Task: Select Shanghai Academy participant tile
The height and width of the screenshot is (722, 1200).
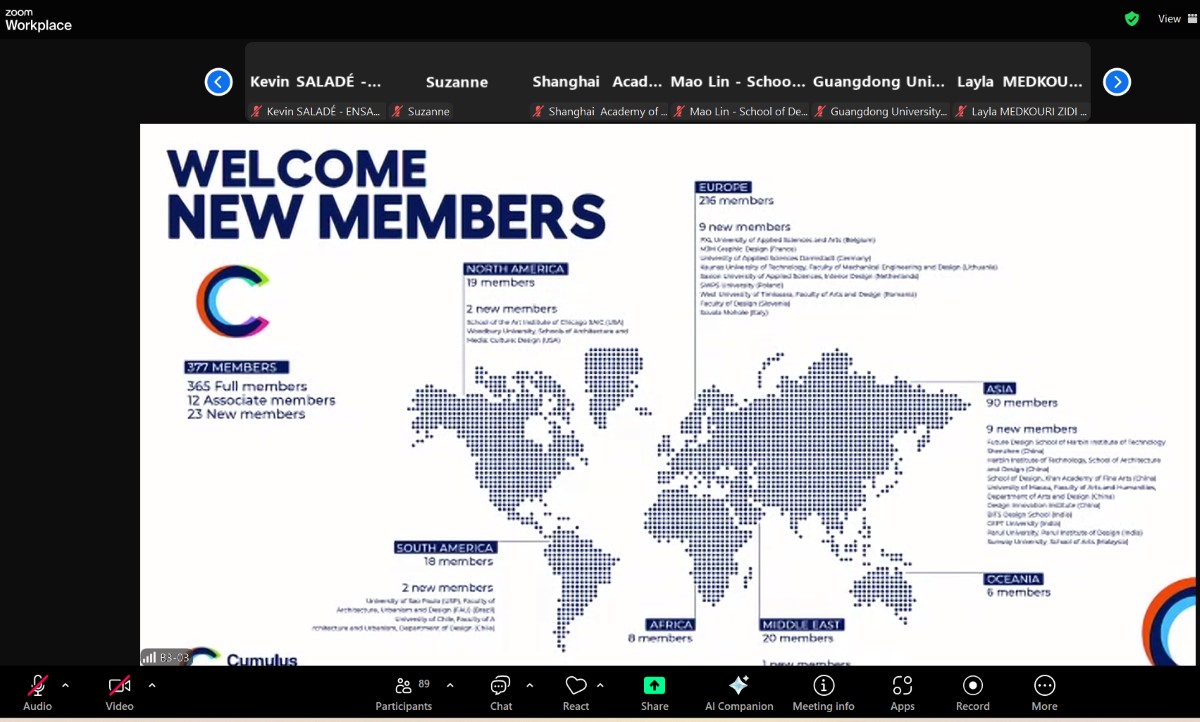Action: 598,82
